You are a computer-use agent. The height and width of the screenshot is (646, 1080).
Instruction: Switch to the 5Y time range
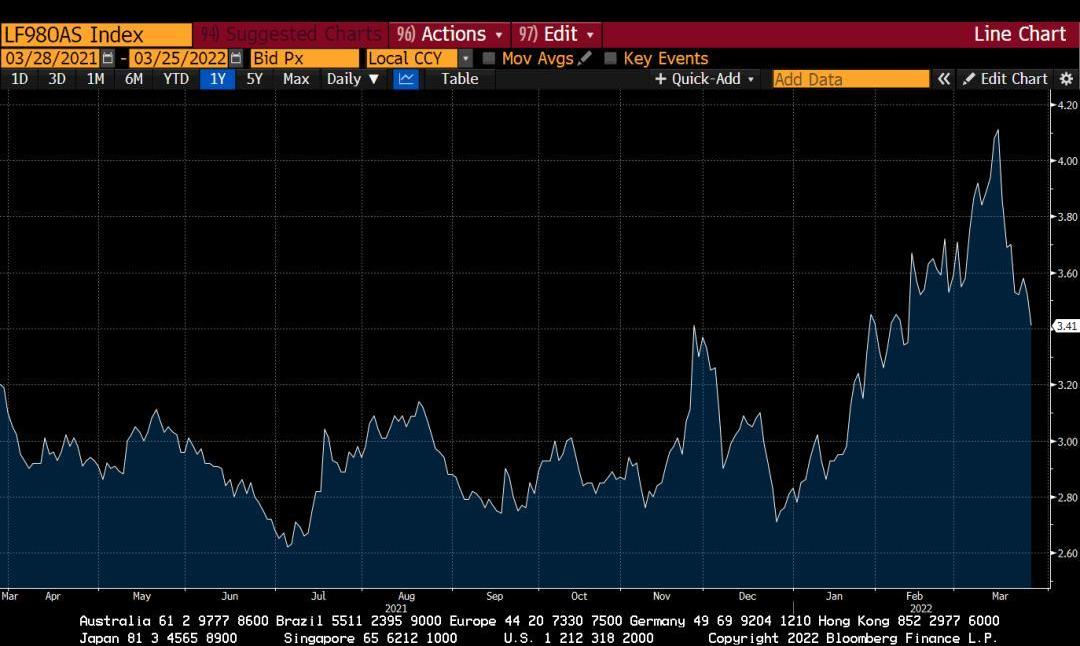click(254, 79)
